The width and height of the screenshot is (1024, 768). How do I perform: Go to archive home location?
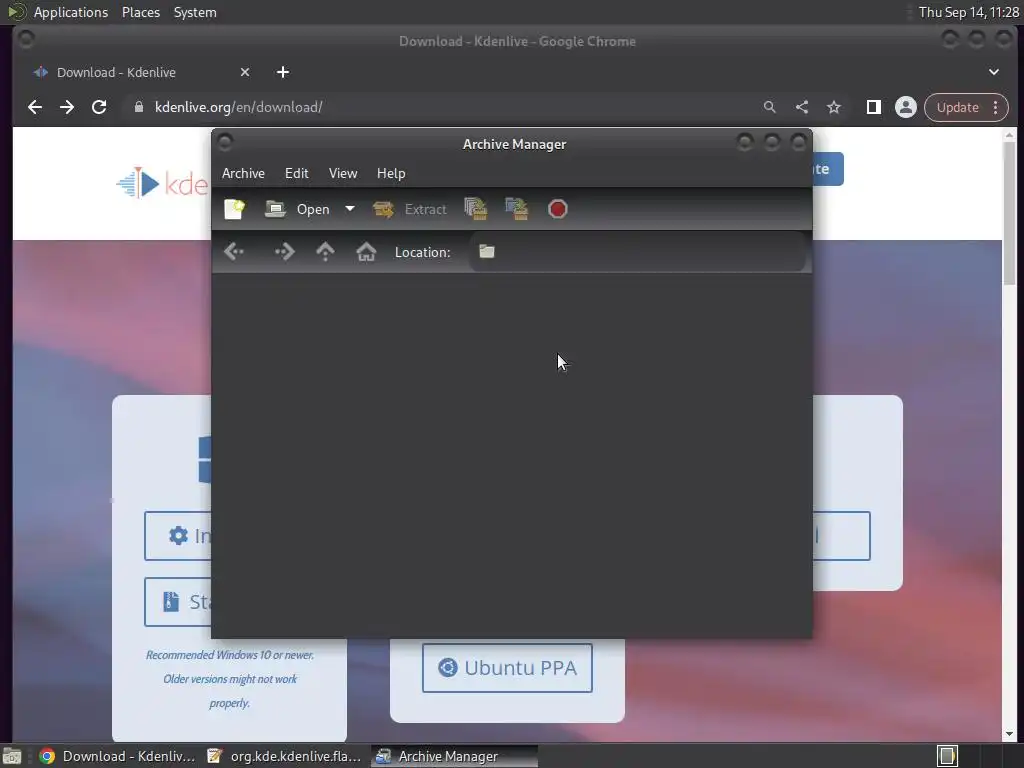pyautogui.click(x=366, y=251)
